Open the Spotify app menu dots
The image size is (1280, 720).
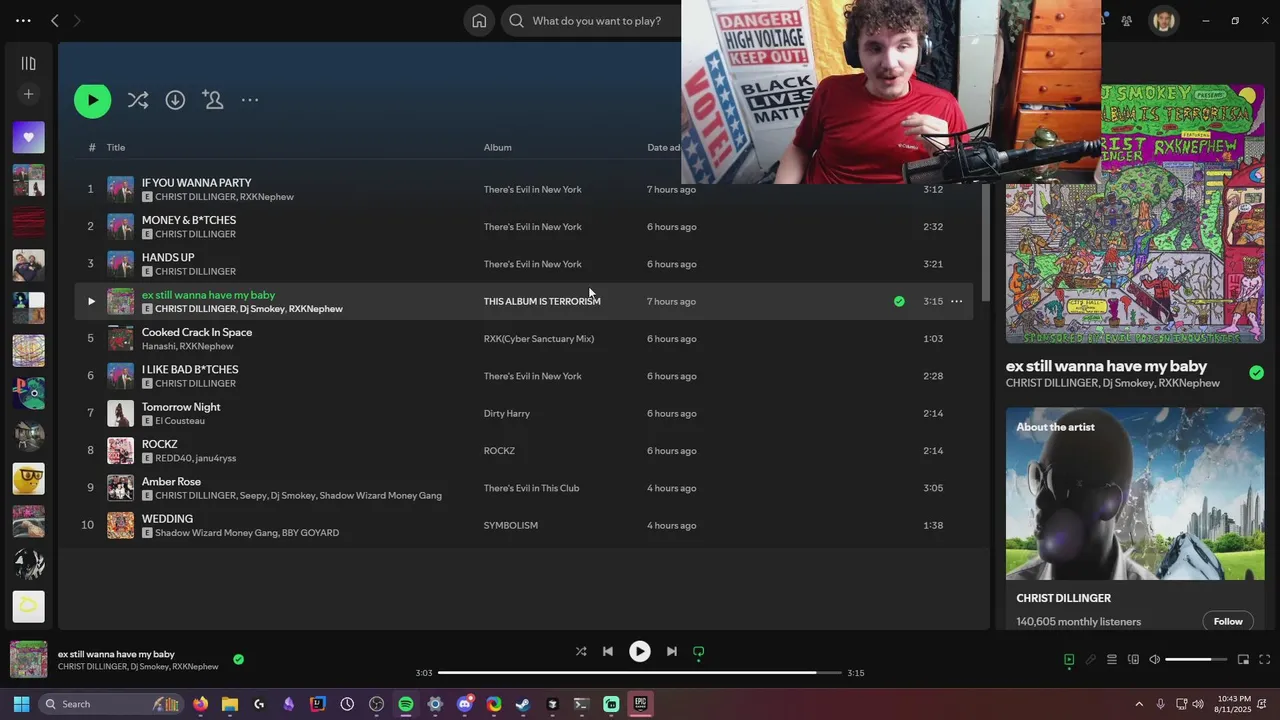(x=23, y=20)
